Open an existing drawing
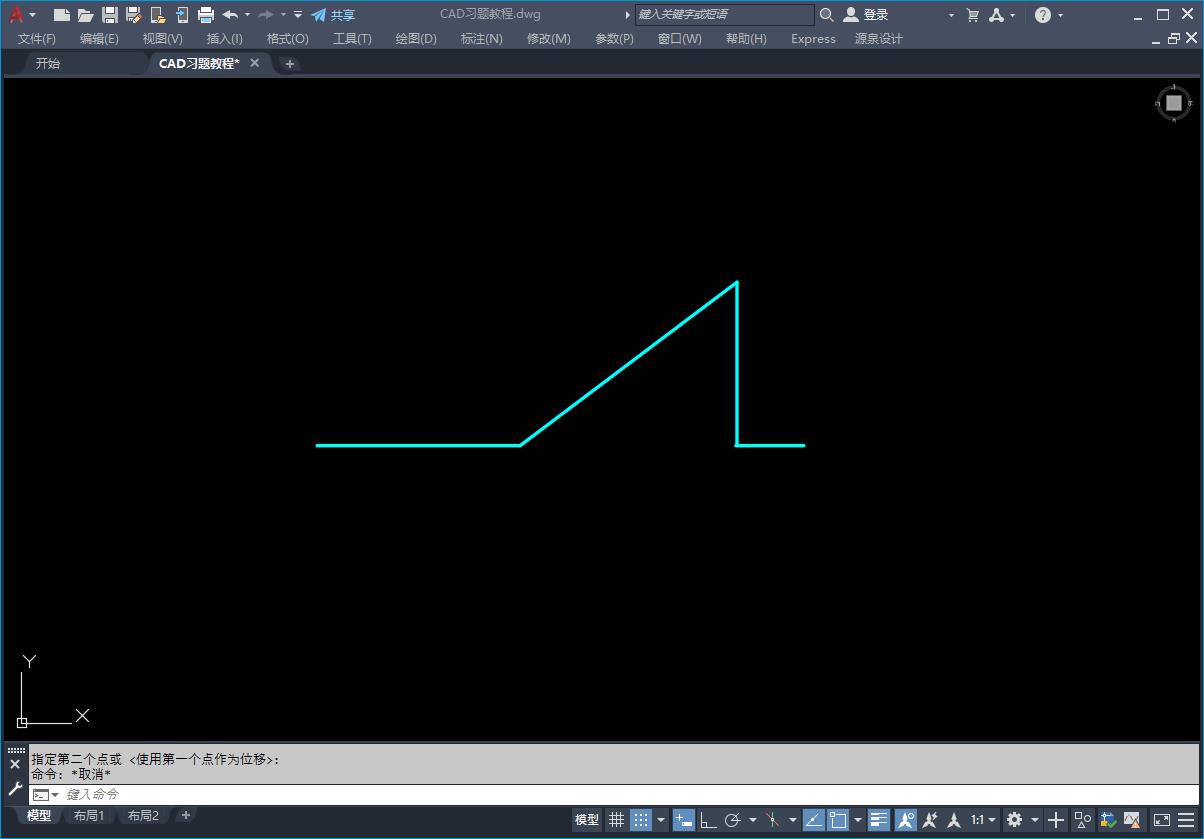The width and height of the screenshot is (1204, 839). (x=84, y=15)
